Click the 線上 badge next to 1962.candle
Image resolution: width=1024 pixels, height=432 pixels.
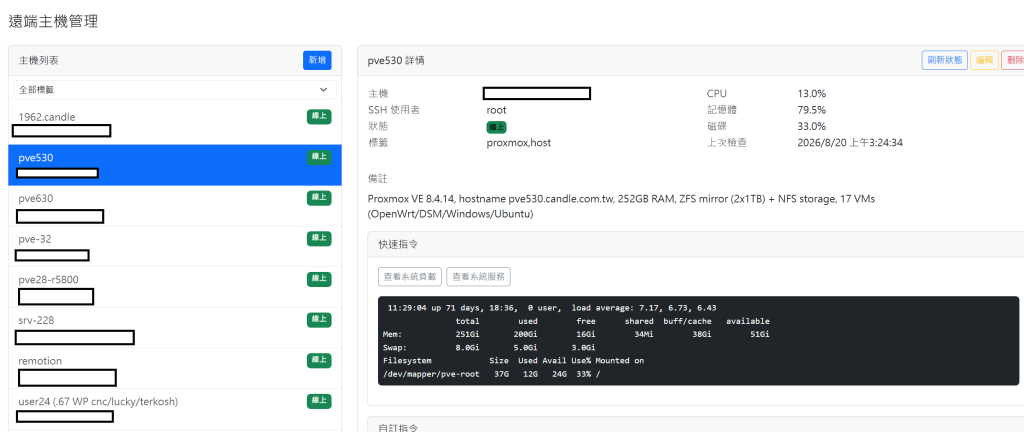tap(319, 117)
